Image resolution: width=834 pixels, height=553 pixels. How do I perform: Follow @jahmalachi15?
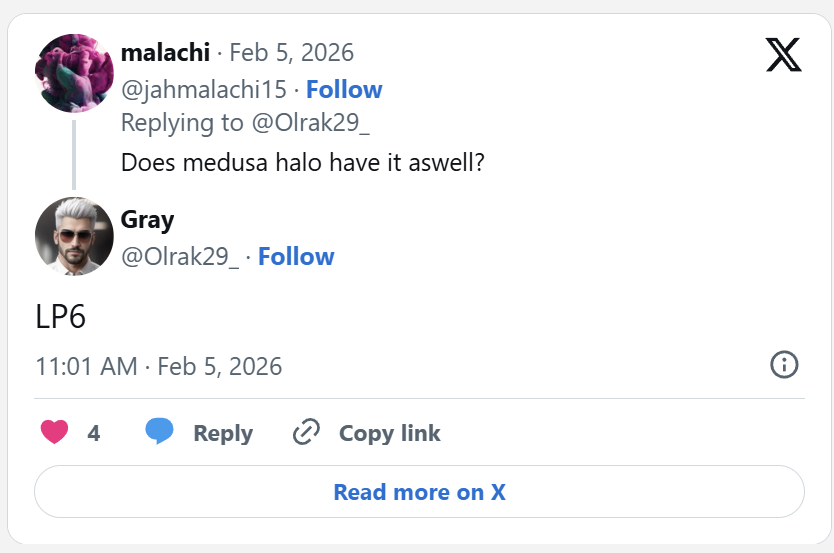(344, 90)
